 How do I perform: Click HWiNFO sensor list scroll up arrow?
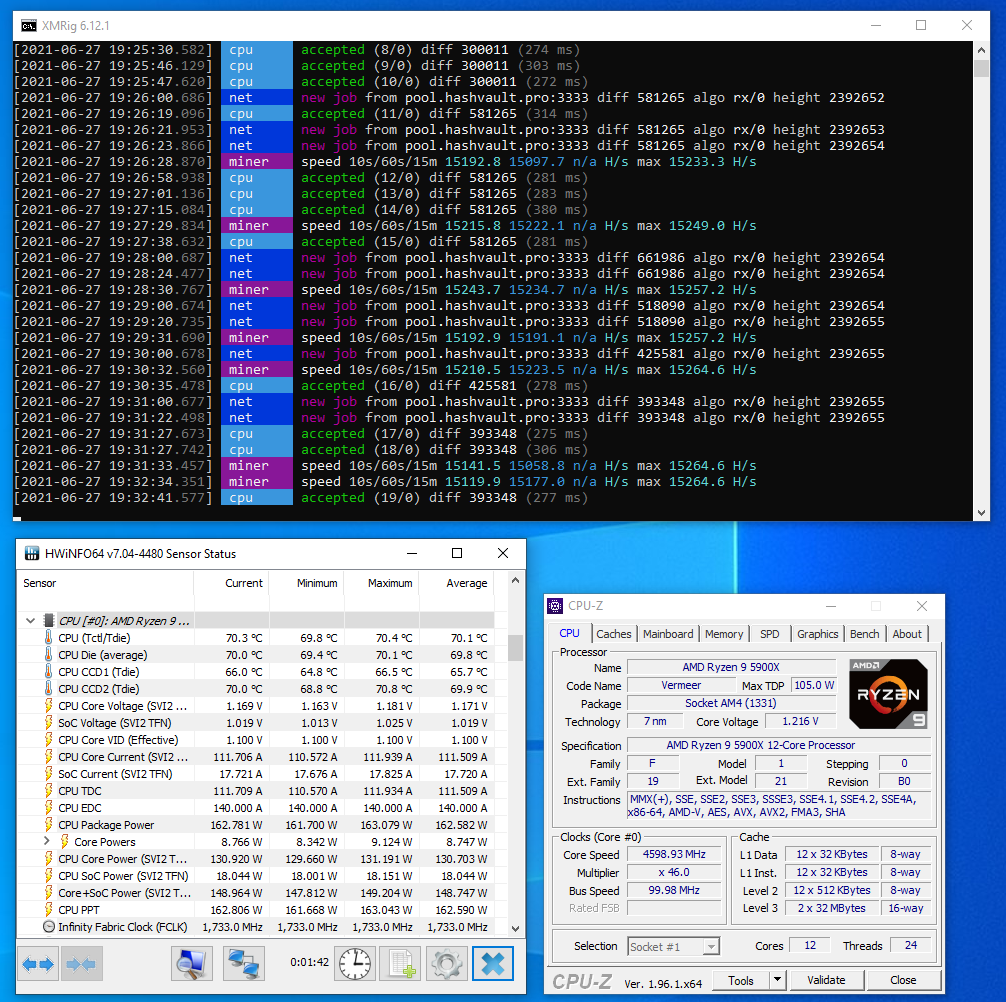tap(515, 580)
